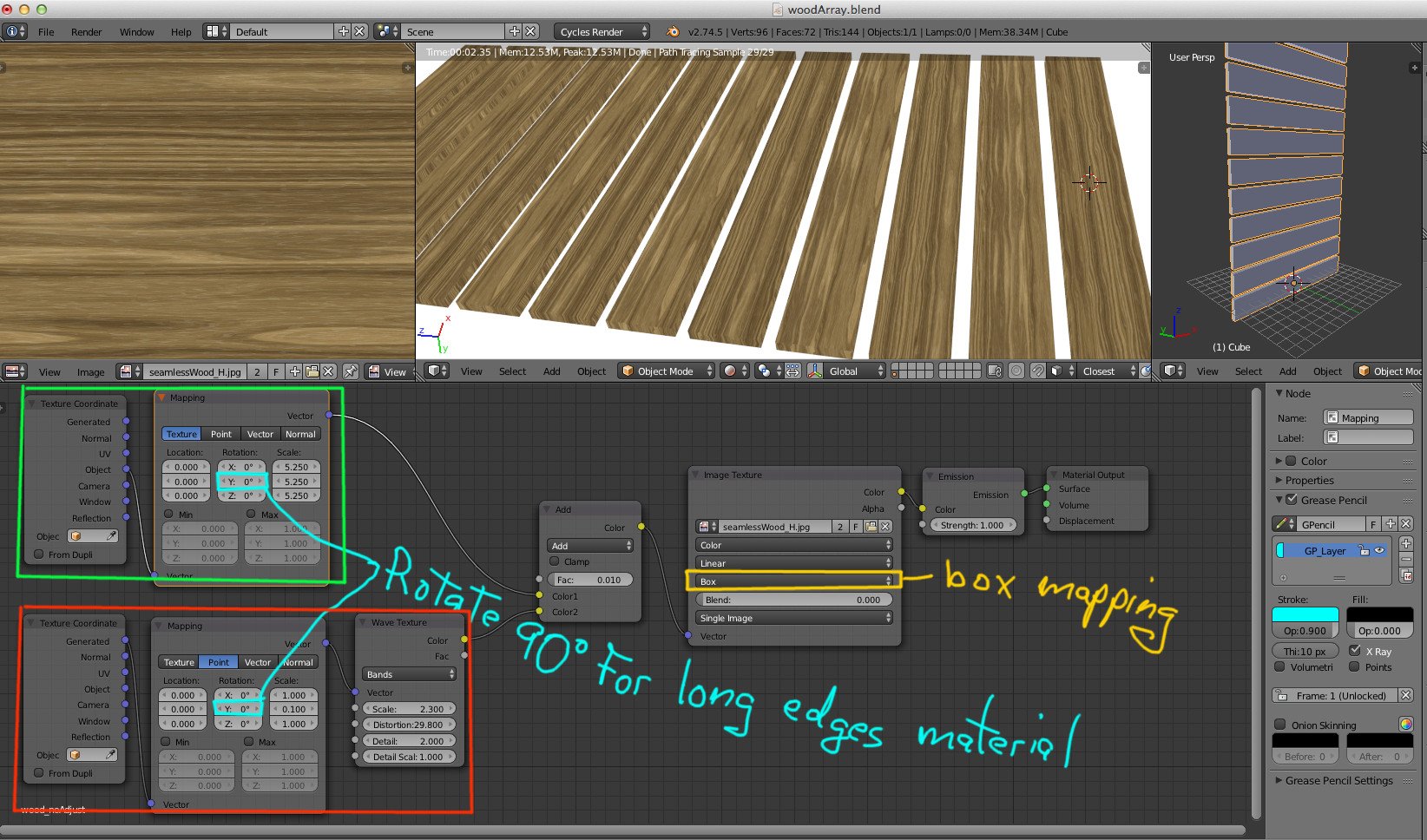Select the Point tab in top Mapping node
The width and height of the screenshot is (1427, 840).
click(x=220, y=434)
